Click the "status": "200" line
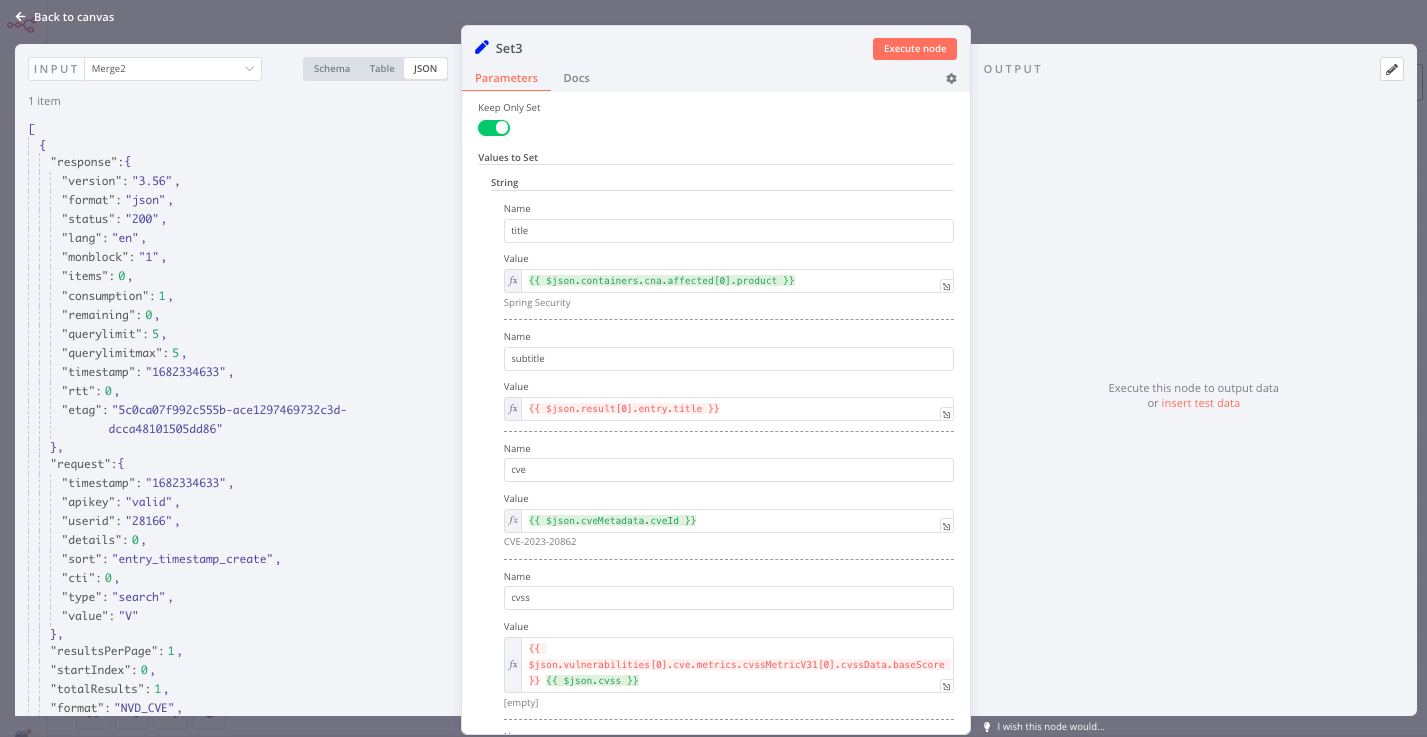 [x=116, y=219]
